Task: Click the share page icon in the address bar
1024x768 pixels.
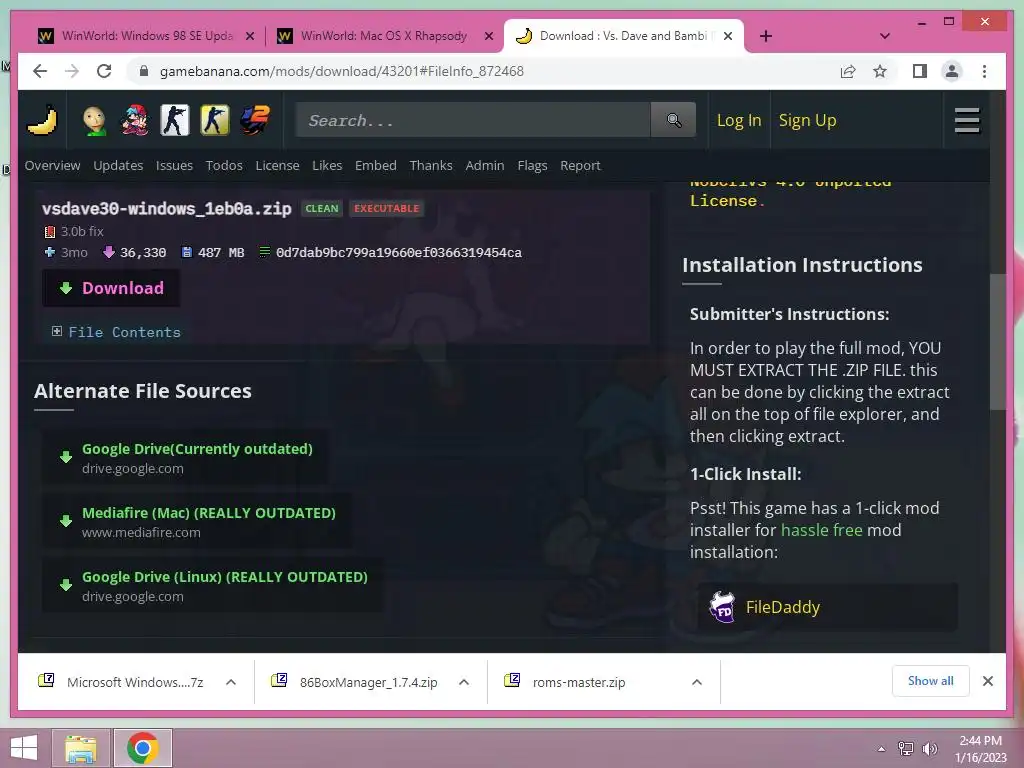Action: point(848,71)
